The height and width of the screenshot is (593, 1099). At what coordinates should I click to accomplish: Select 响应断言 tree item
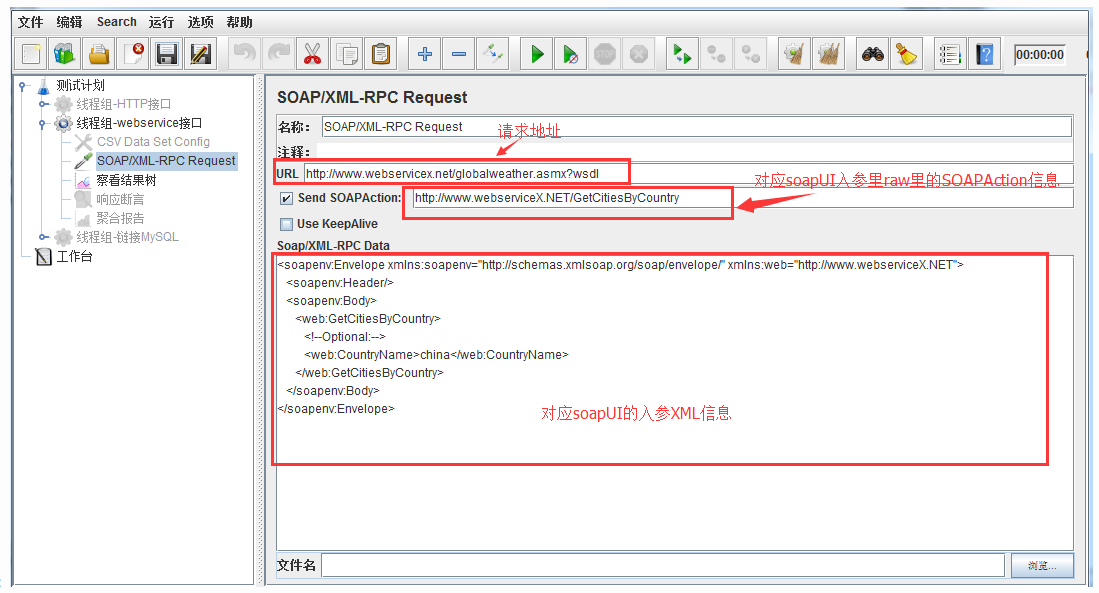[120, 200]
